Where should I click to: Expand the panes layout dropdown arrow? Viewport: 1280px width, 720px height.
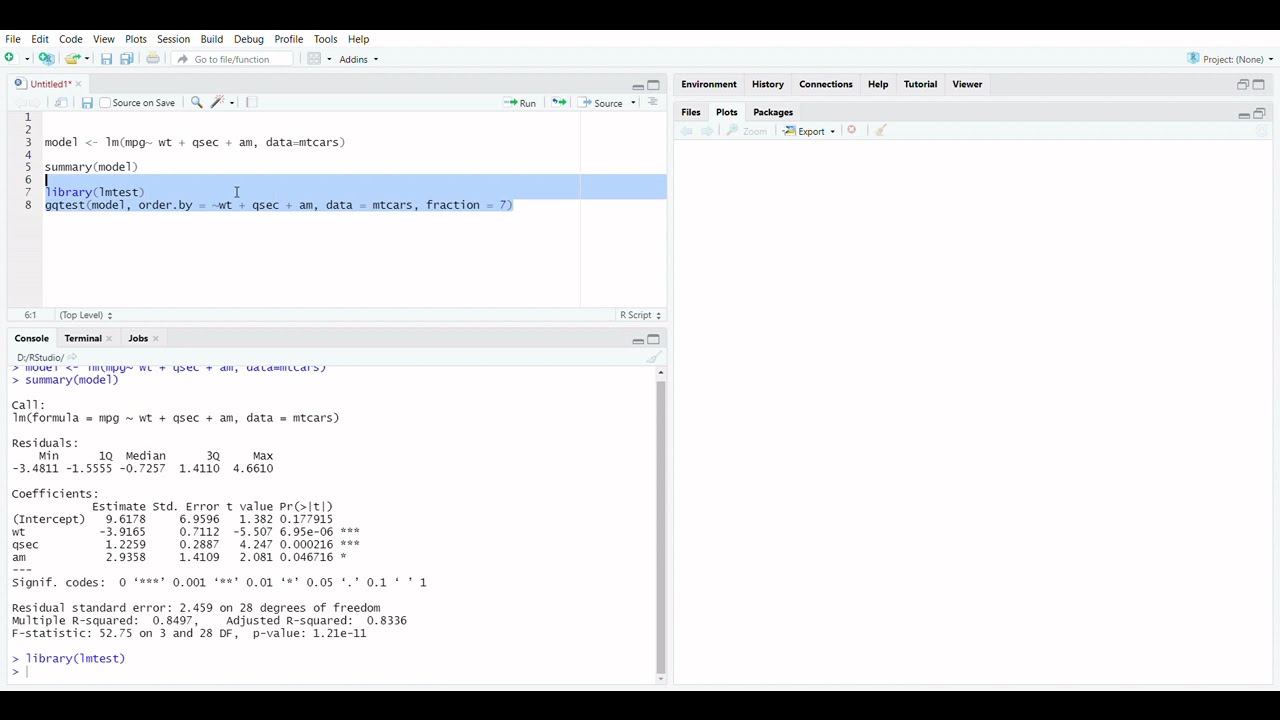point(329,59)
